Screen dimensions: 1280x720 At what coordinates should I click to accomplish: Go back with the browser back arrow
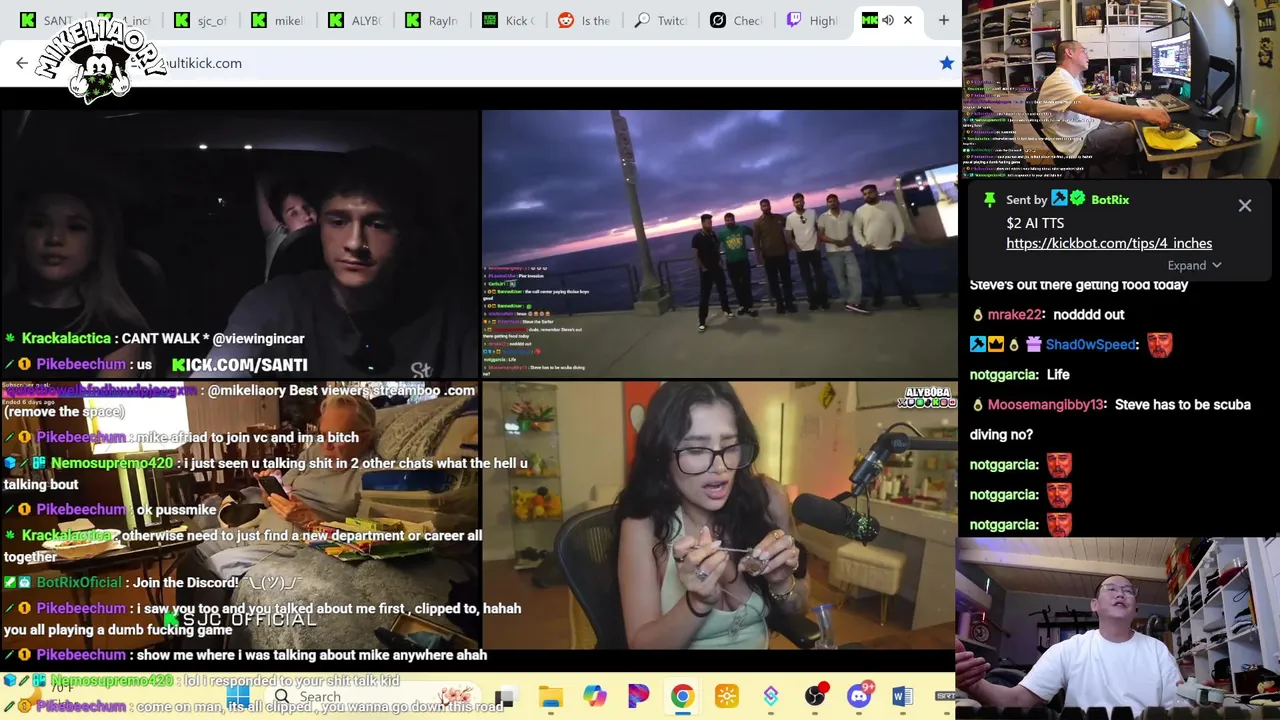22,63
